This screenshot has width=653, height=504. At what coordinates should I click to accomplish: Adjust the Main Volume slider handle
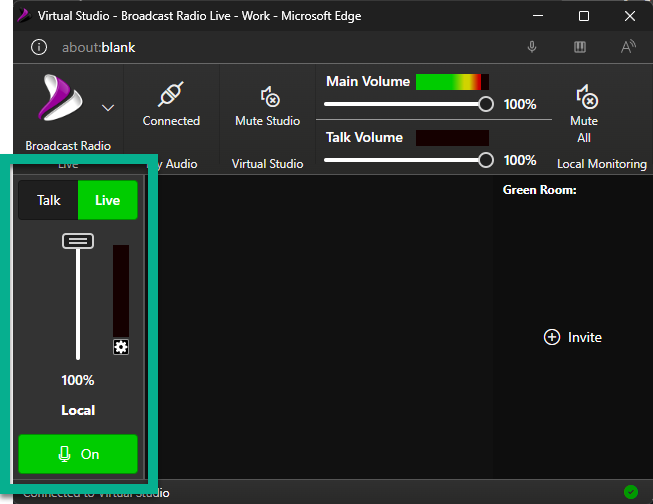[x=486, y=104]
